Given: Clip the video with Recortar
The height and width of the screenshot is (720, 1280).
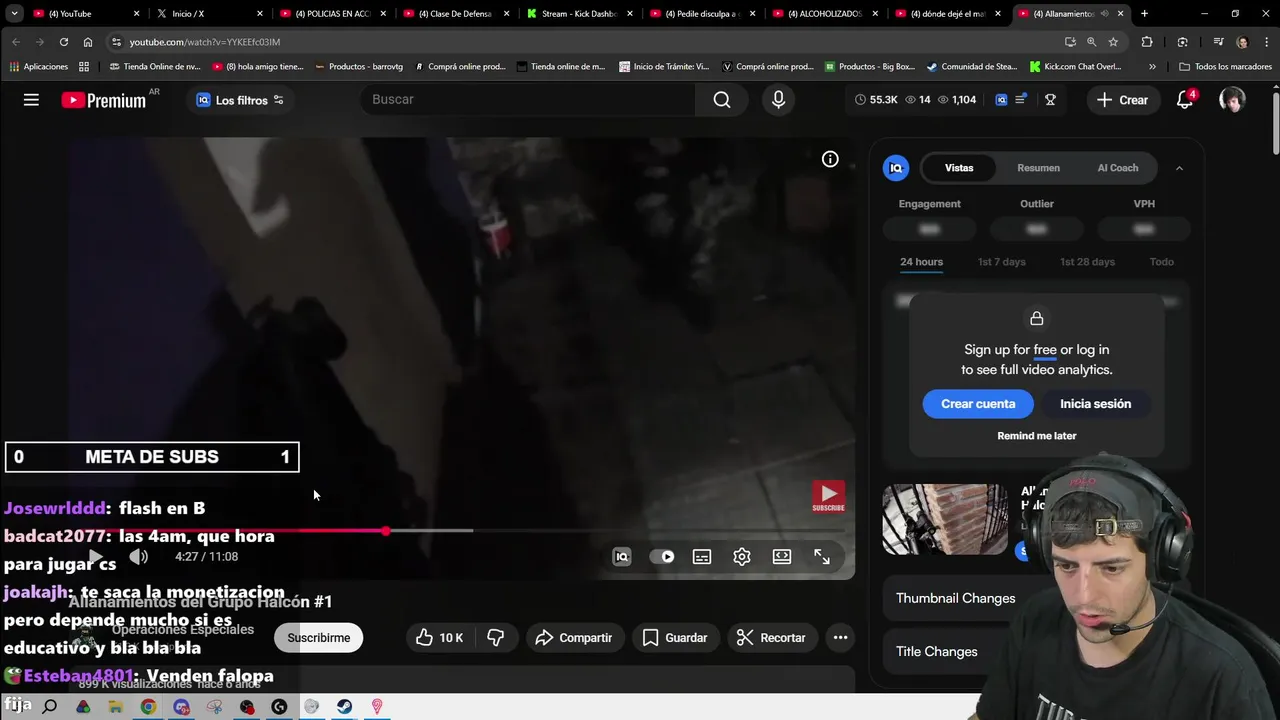Looking at the screenshot, I should [771, 637].
